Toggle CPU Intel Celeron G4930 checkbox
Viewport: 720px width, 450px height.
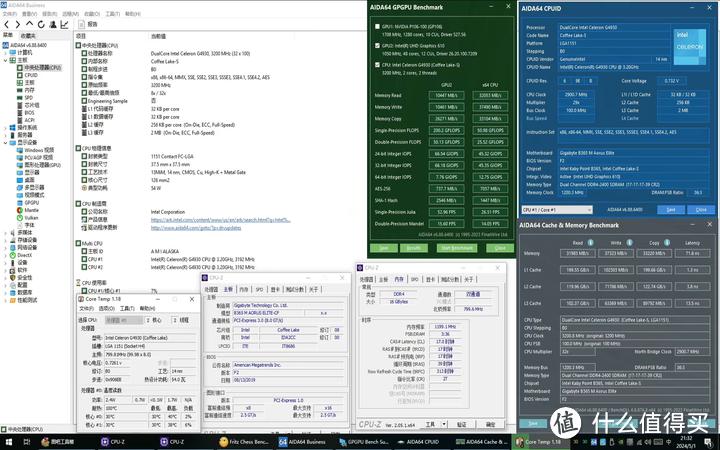(x=376, y=66)
